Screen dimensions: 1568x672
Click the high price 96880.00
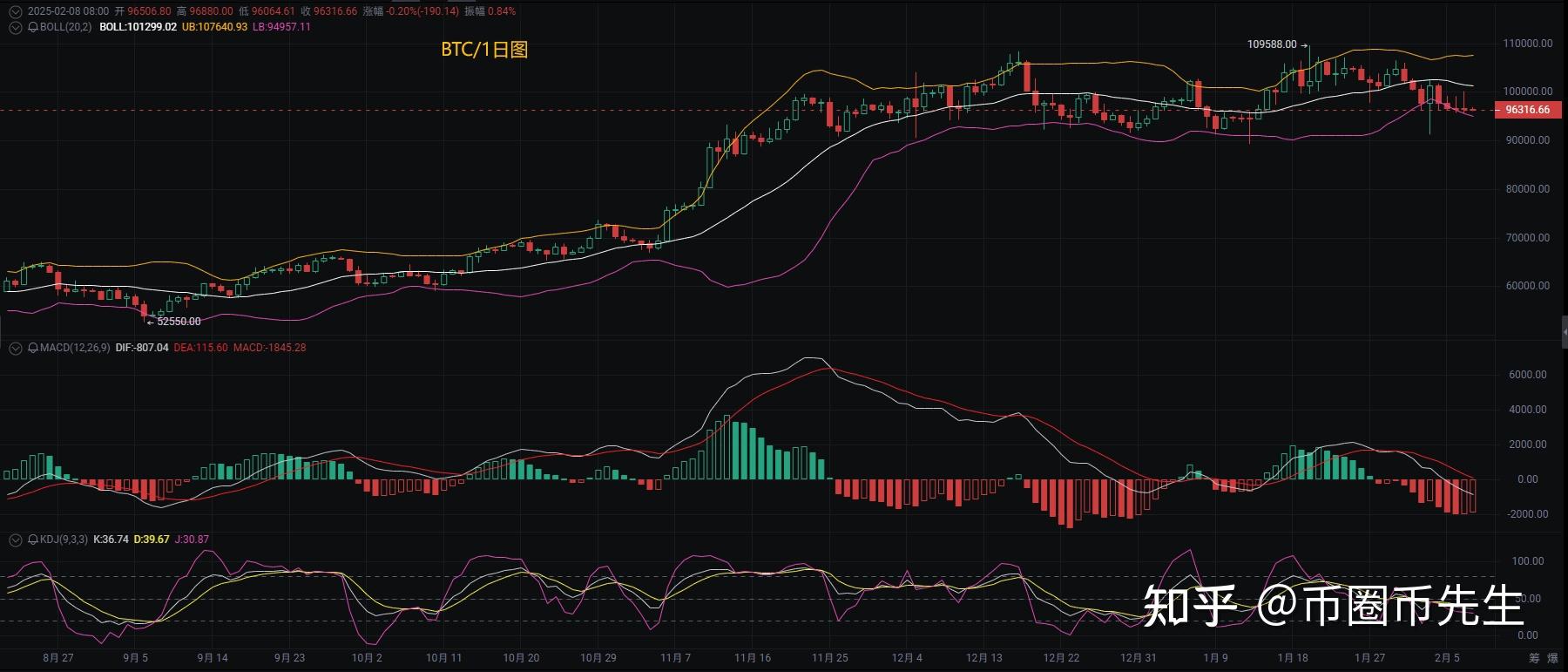[211, 11]
